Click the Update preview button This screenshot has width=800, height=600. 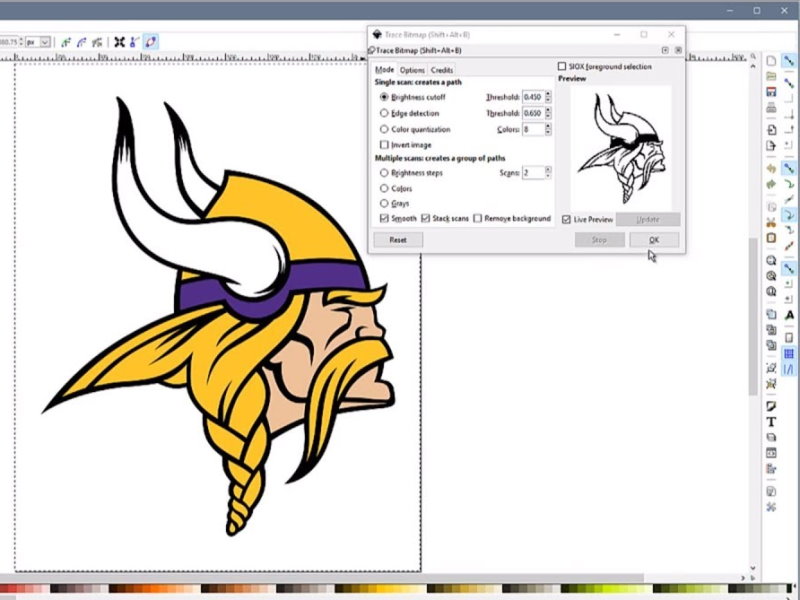click(x=648, y=219)
